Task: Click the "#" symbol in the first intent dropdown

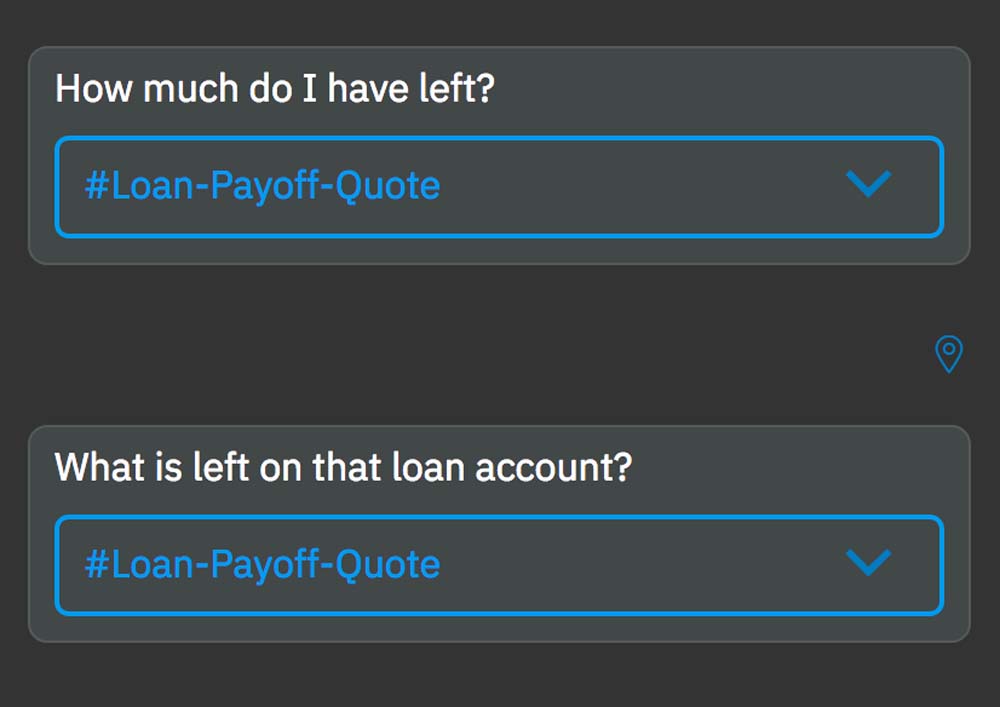Action: [96, 187]
